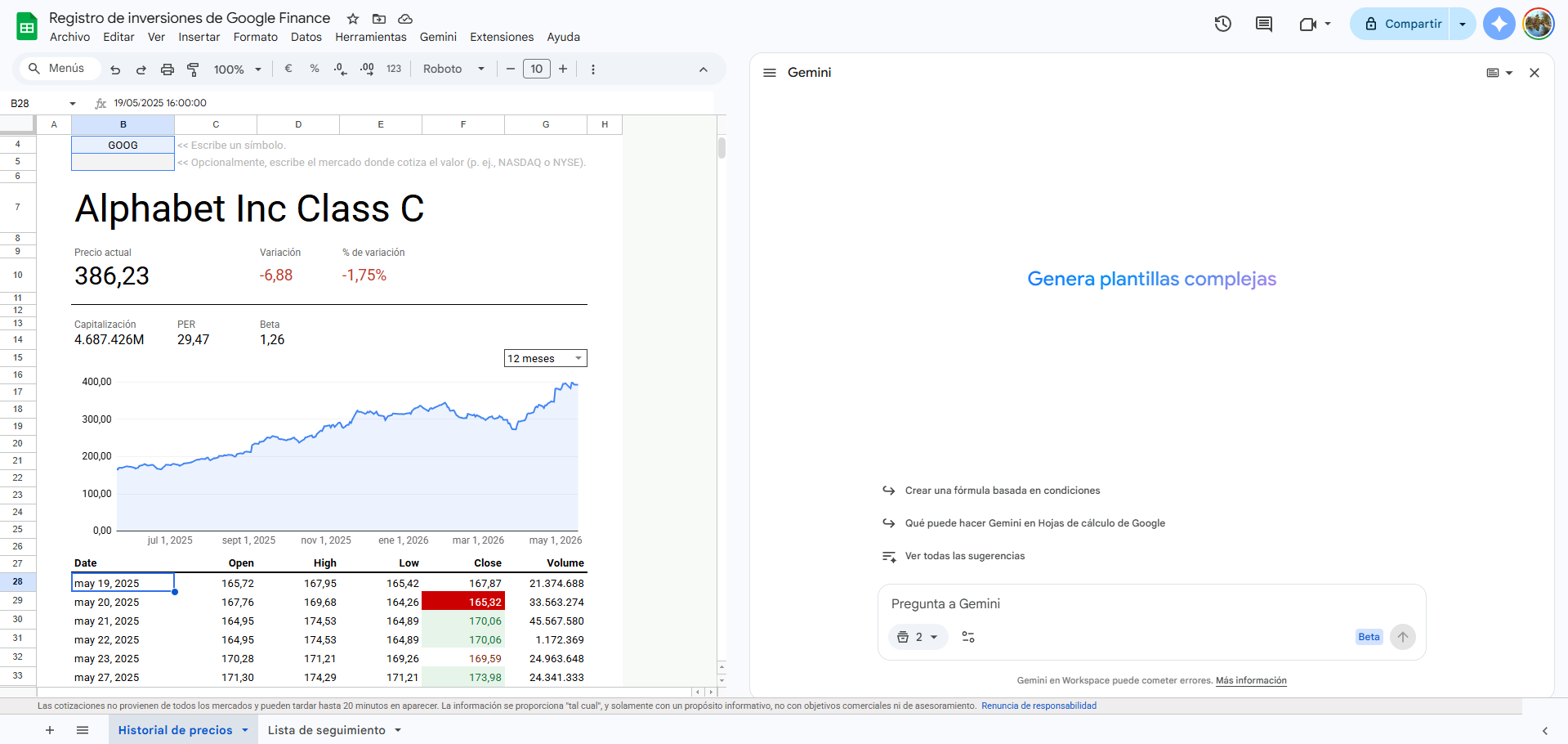The width and height of the screenshot is (1568, 744).
Task: Click Crear una fórmula basada en condiciones
Action: (1003, 491)
